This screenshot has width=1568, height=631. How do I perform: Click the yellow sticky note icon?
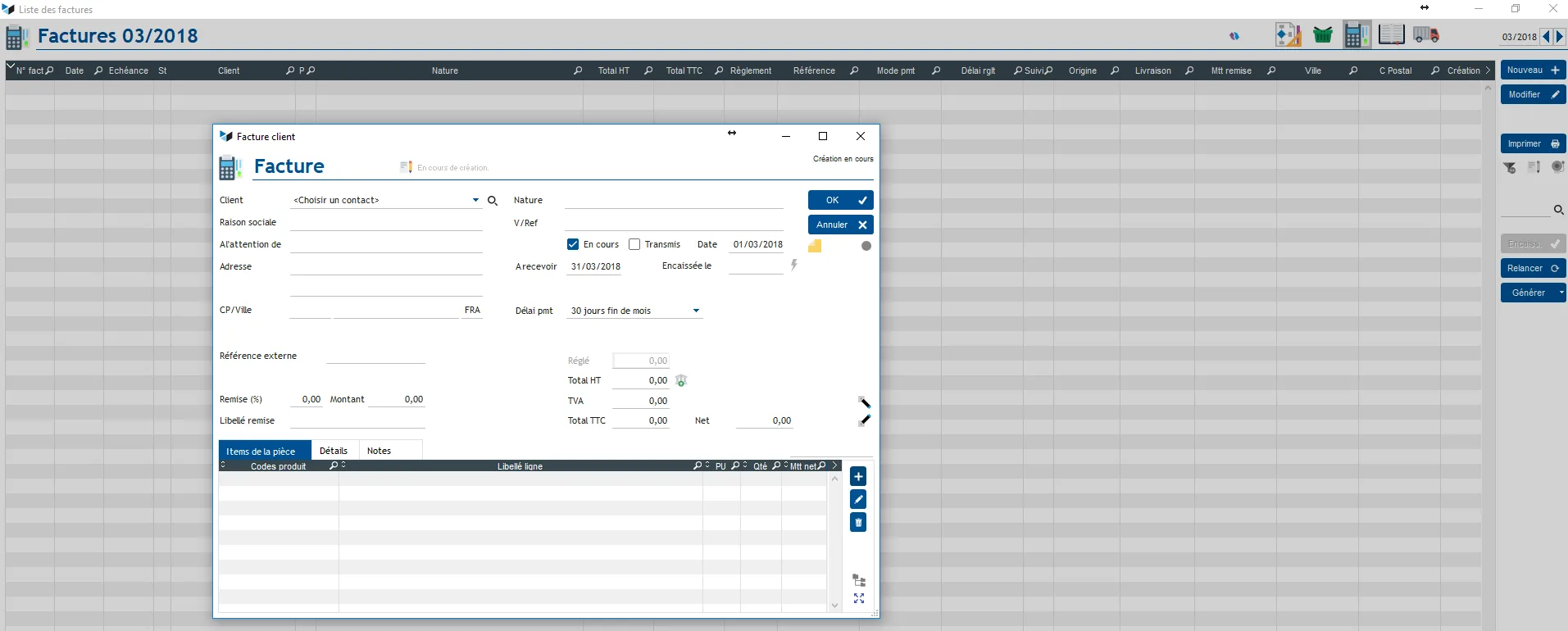tap(815, 246)
